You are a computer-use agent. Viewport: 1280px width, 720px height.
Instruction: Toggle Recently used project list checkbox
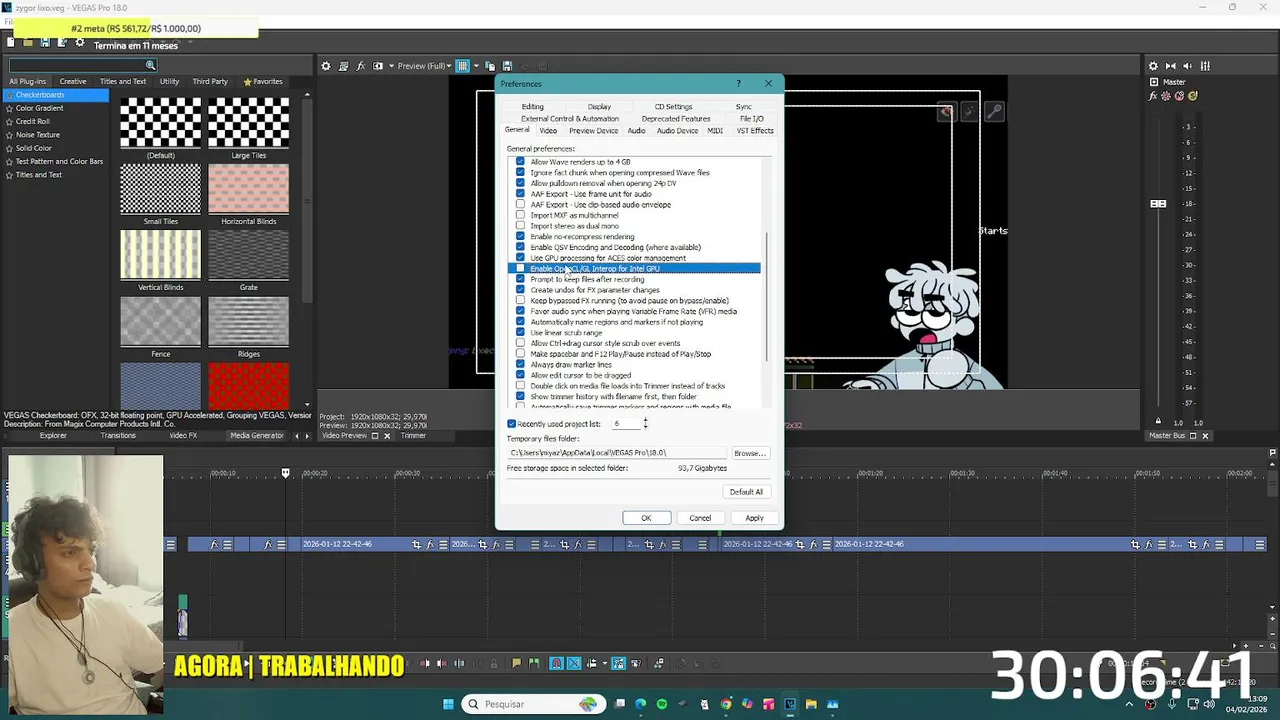(x=512, y=424)
